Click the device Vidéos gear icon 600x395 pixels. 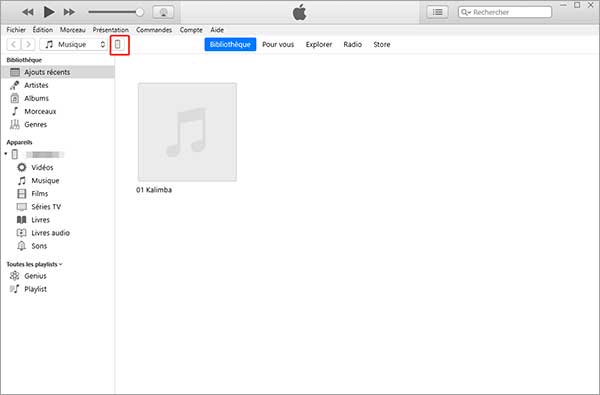pyautogui.click(x=22, y=167)
